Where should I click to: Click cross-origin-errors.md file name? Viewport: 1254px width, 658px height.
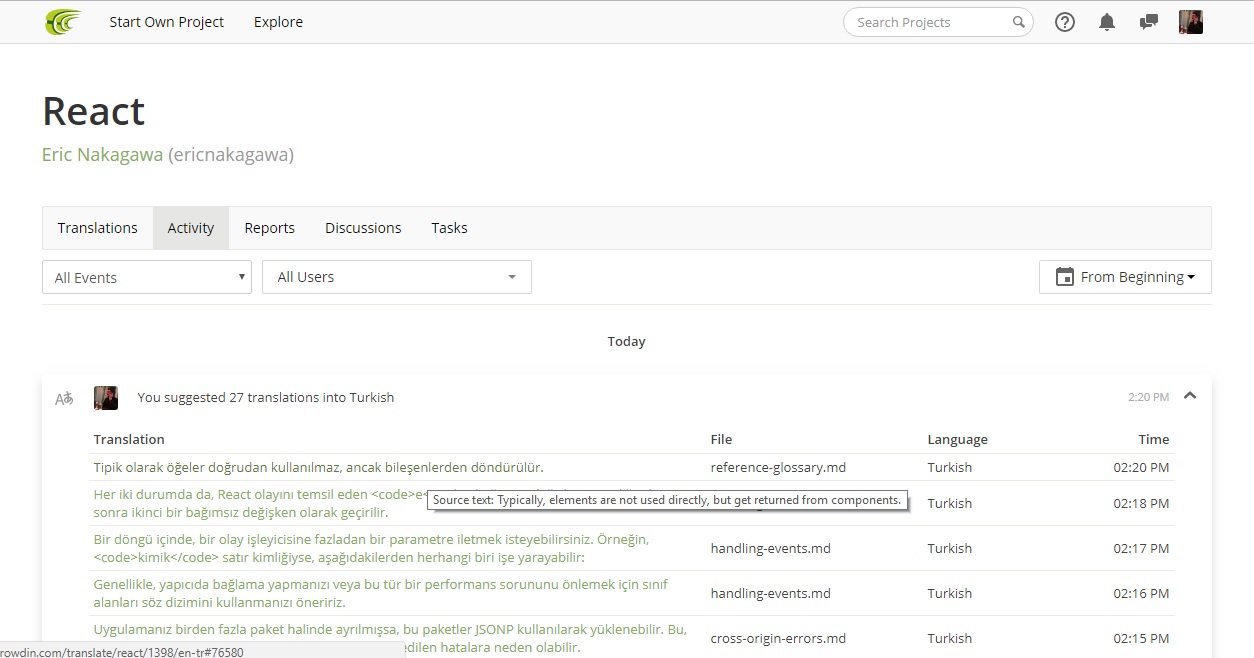coord(779,638)
